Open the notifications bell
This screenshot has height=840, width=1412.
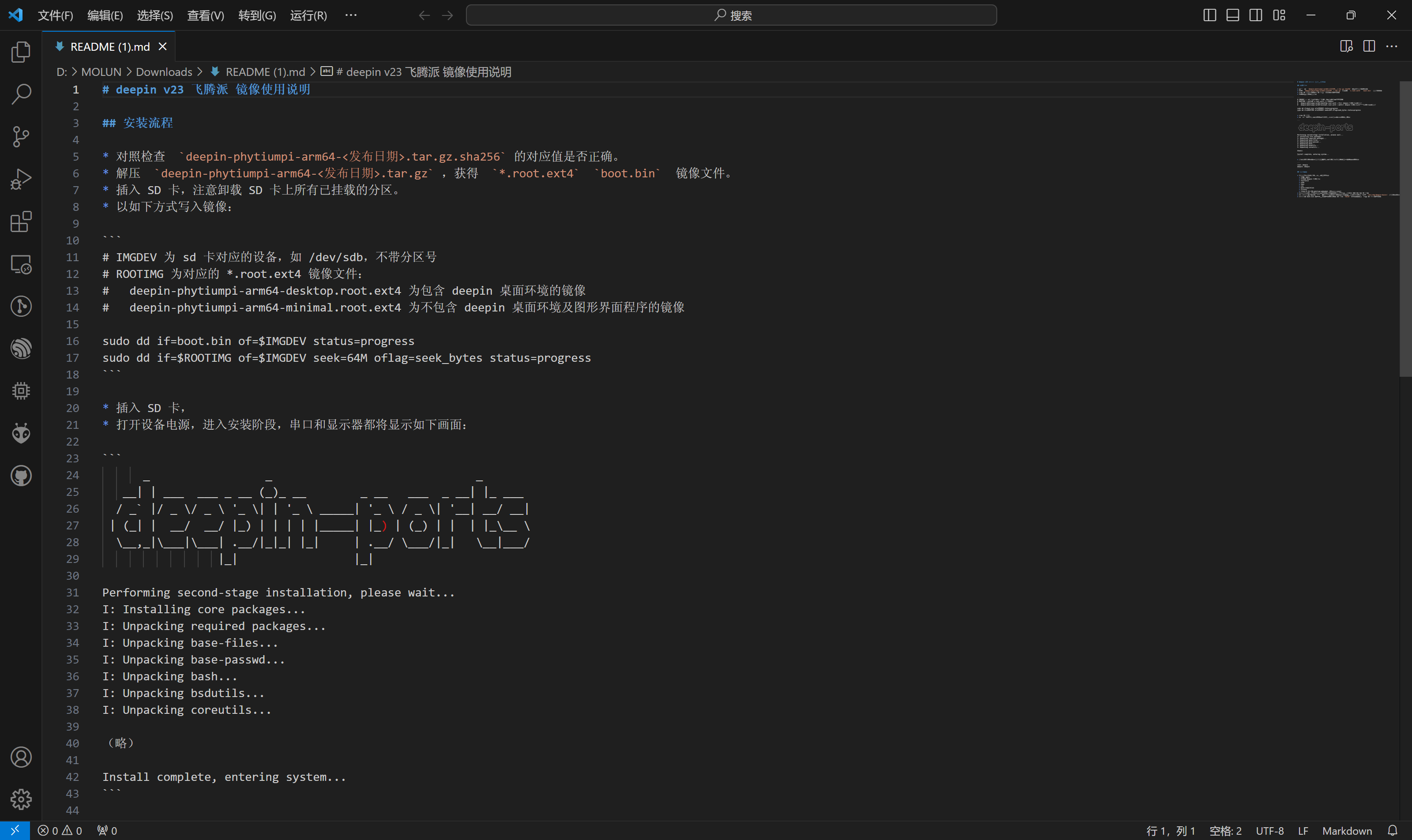pyautogui.click(x=1392, y=830)
